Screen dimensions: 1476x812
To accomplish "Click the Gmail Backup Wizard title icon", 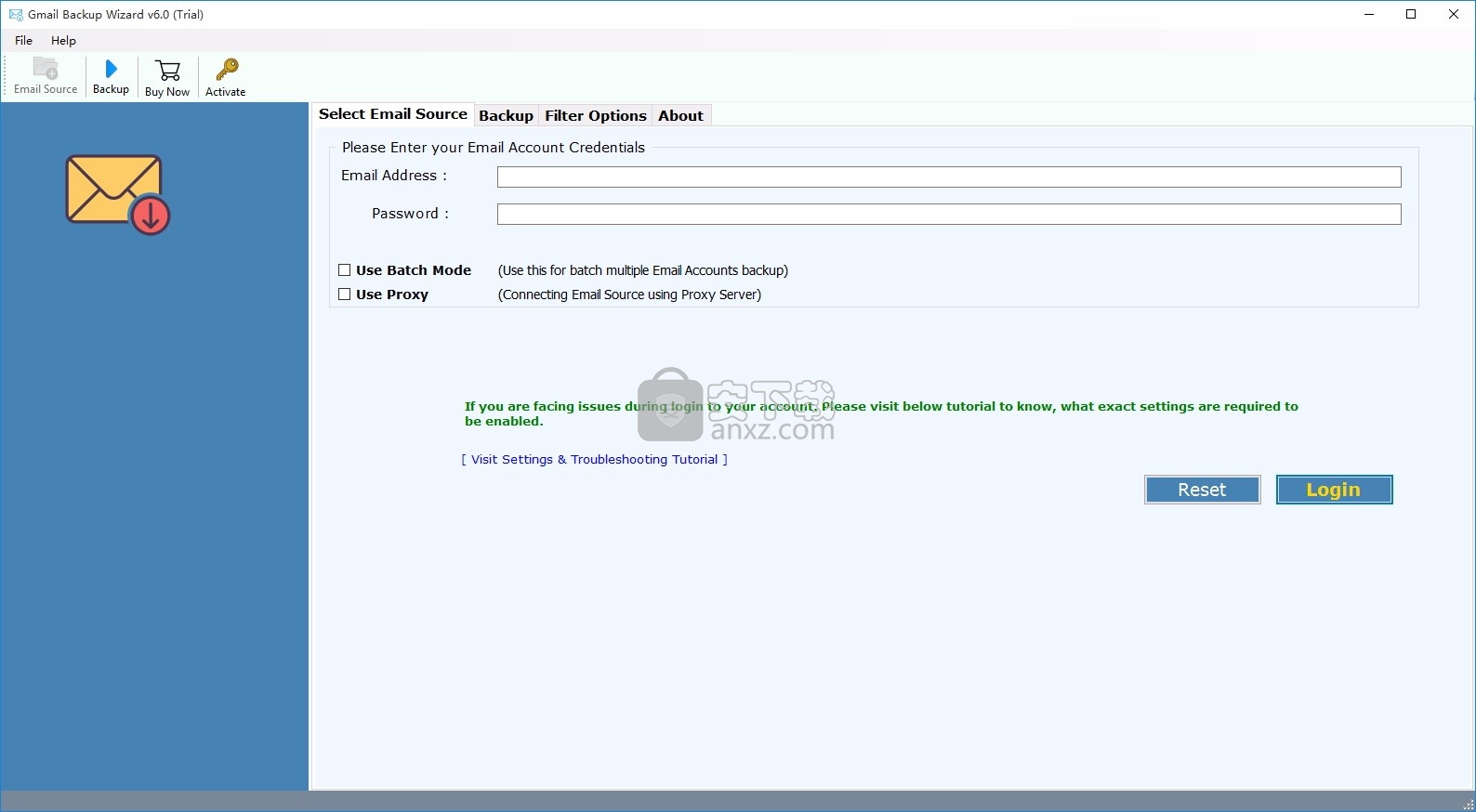I will click(x=15, y=15).
